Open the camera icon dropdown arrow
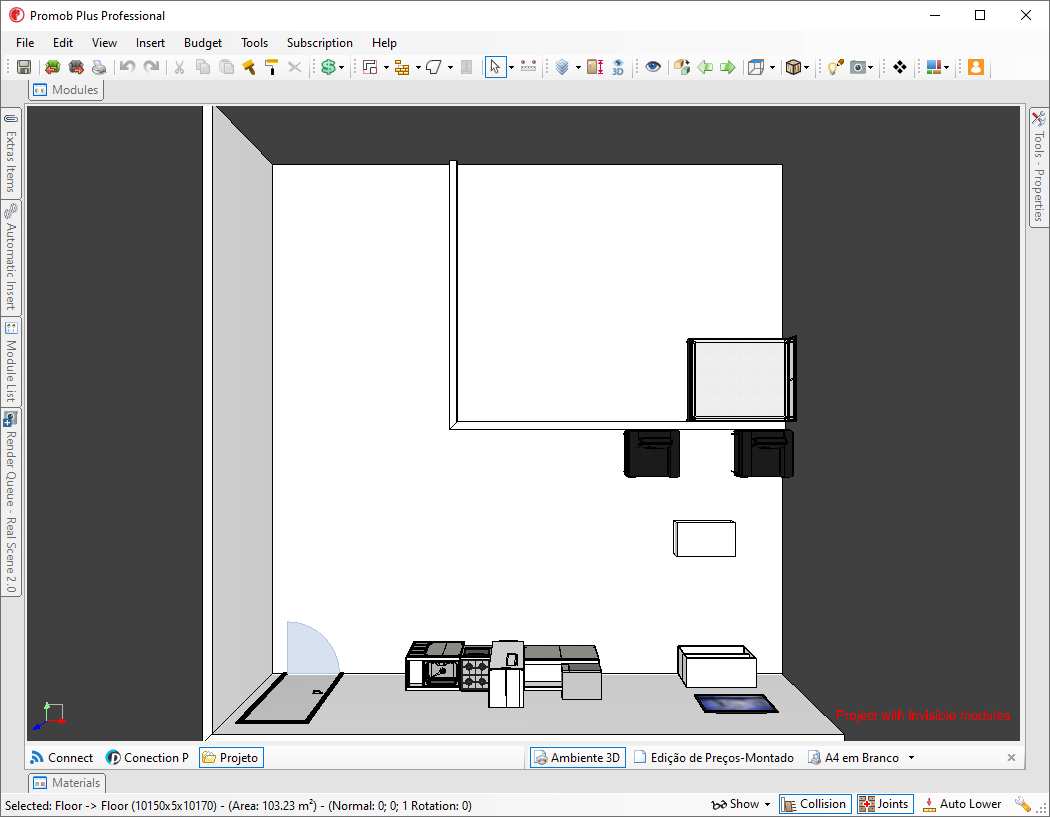 click(870, 68)
